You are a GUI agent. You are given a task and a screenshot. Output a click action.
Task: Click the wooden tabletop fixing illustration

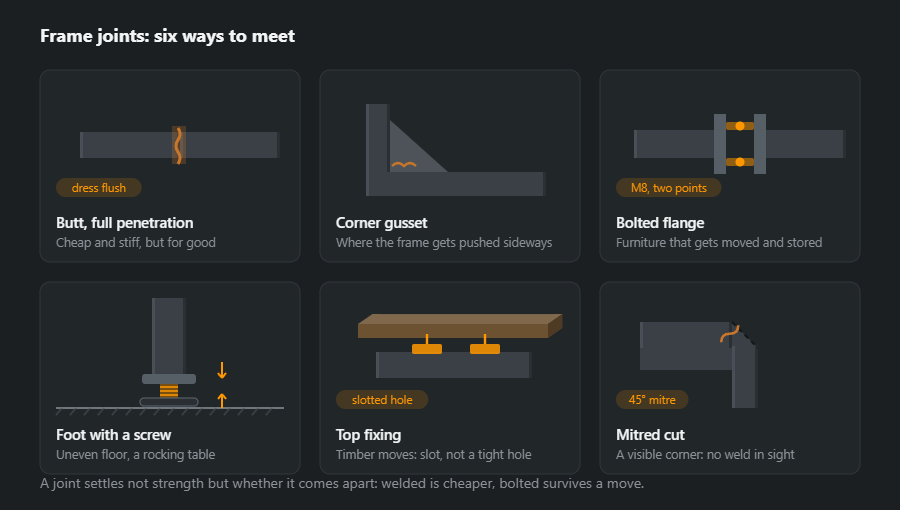coord(460,345)
